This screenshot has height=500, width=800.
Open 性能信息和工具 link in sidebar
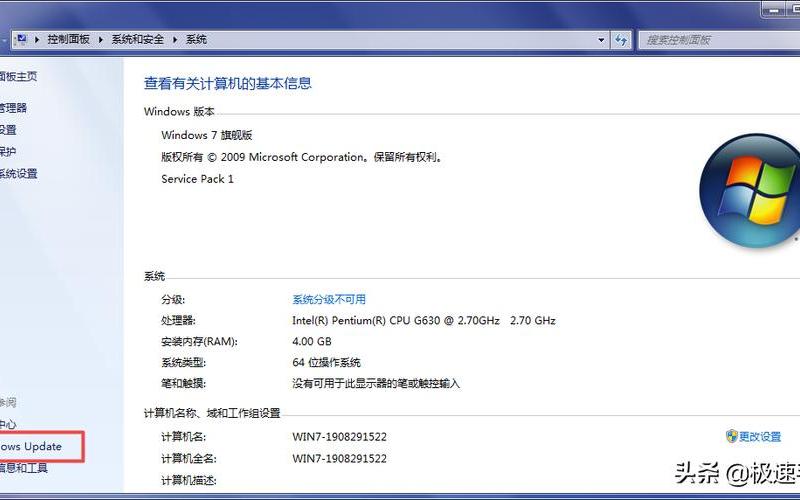(23, 468)
